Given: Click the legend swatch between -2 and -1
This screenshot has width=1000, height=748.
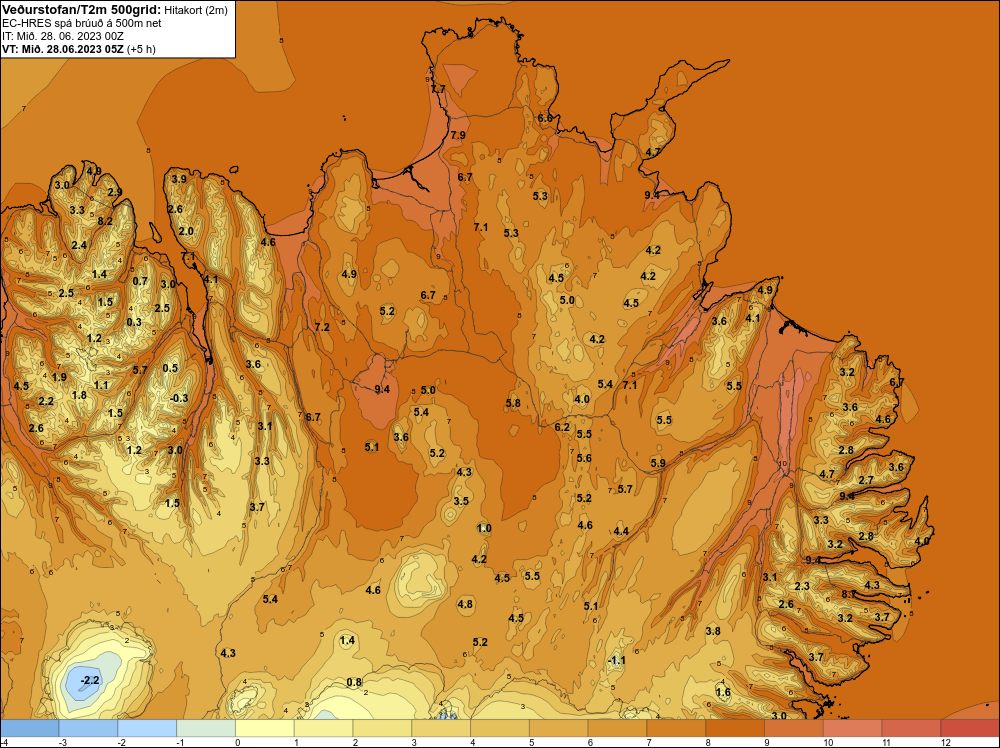Looking at the screenshot, I should (147, 728).
